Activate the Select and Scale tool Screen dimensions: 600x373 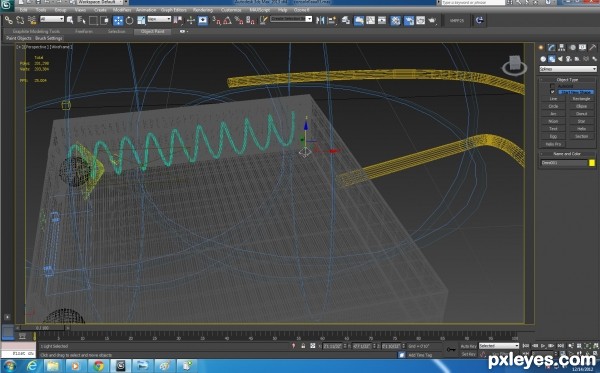pyautogui.click(x=141, y=20)
